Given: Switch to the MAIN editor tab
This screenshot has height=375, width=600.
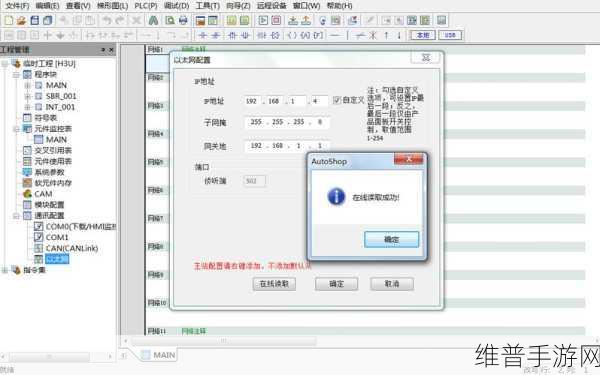Looking at the screenshot, I should click(x=158, y=355).
